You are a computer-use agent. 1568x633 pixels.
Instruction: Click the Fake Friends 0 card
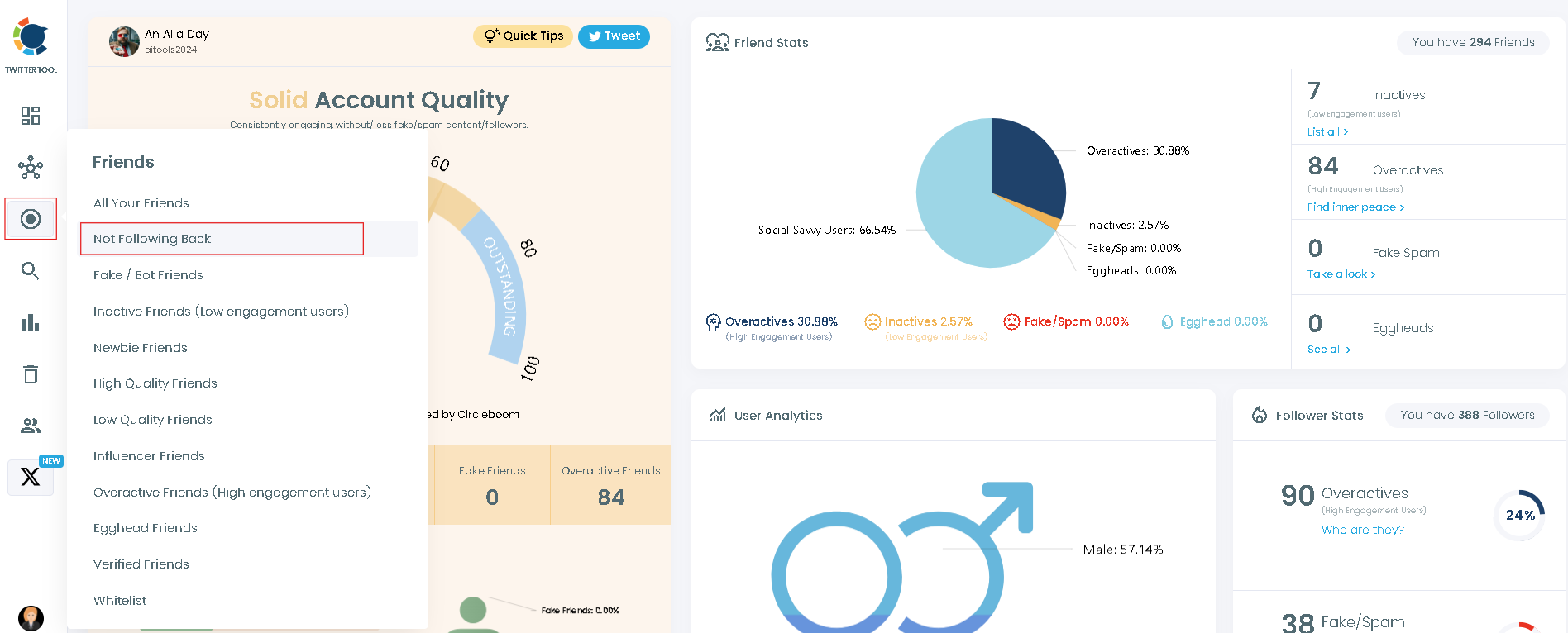click(x=492, y=485)
